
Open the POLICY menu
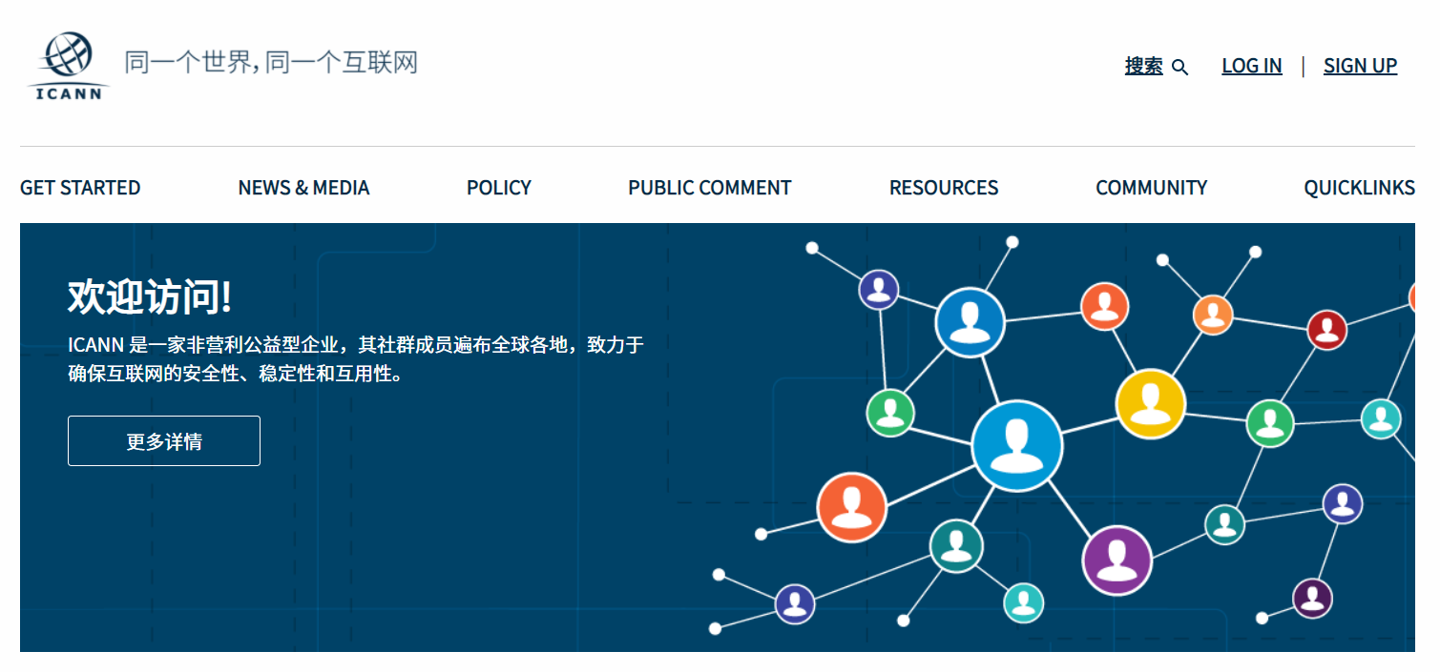click(499, 188)
